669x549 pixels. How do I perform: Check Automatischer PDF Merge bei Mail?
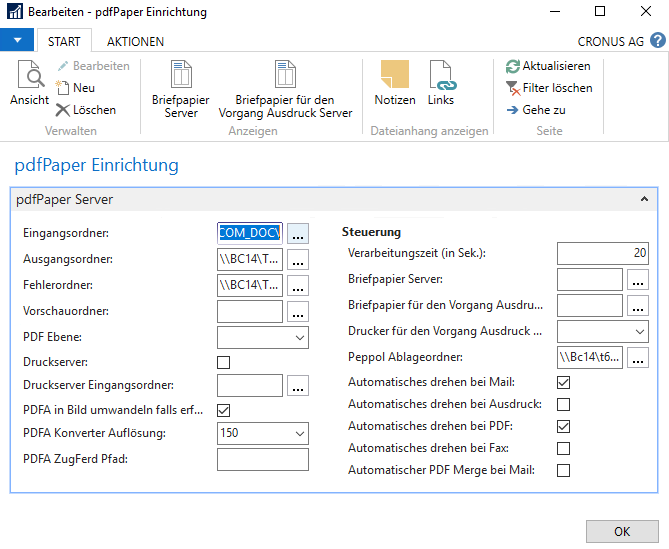click(564, 471)
